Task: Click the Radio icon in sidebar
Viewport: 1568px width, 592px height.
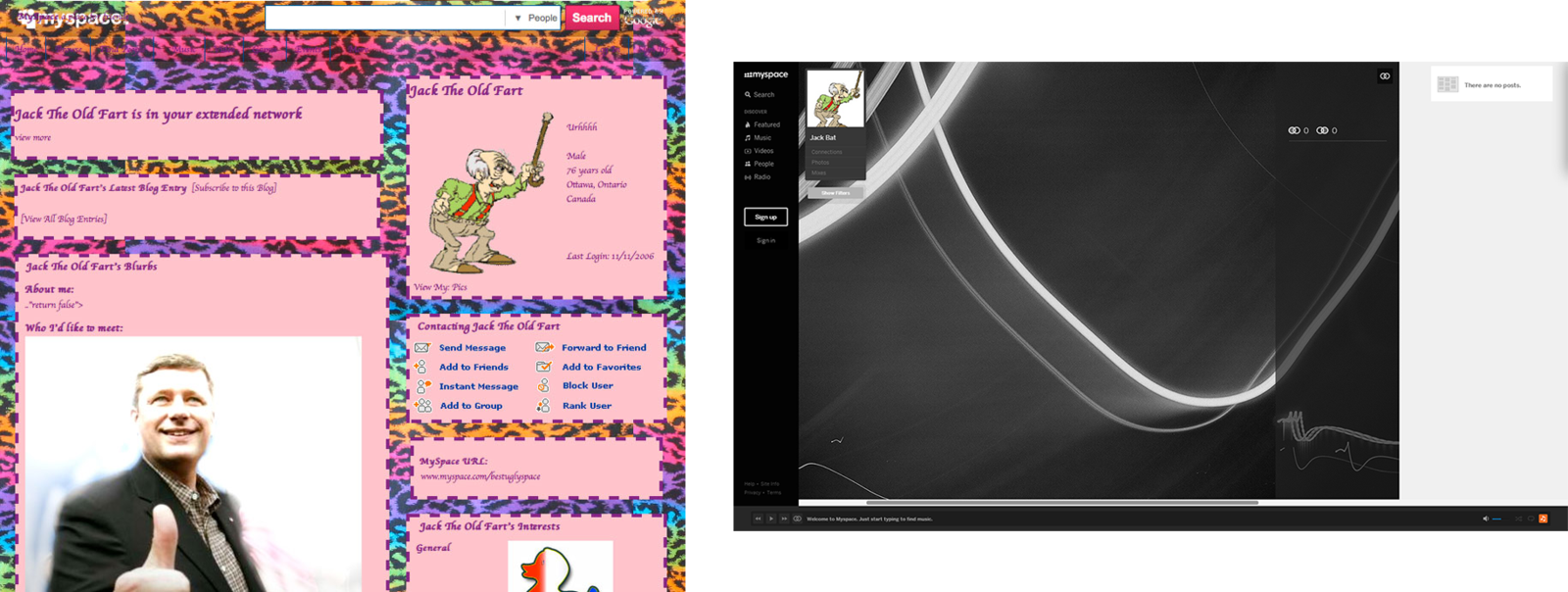Action: tap(748, 177)
